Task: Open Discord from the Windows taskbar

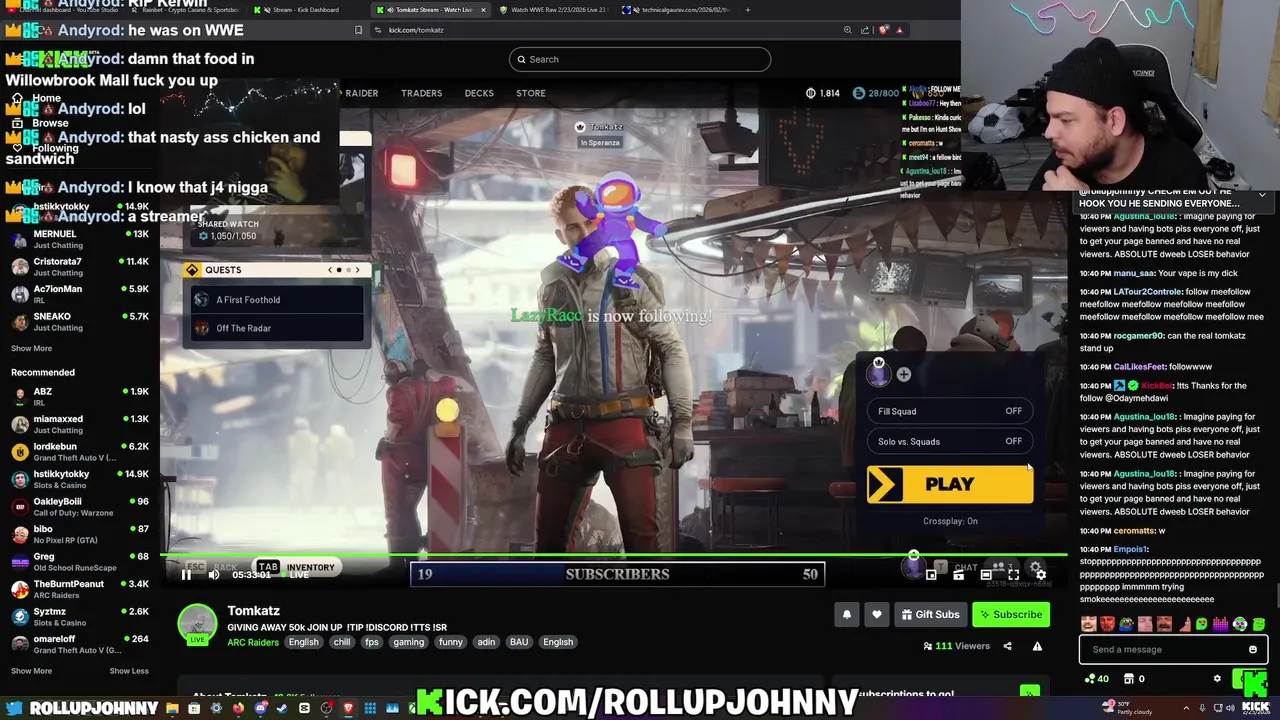Action: click(261, 708)
